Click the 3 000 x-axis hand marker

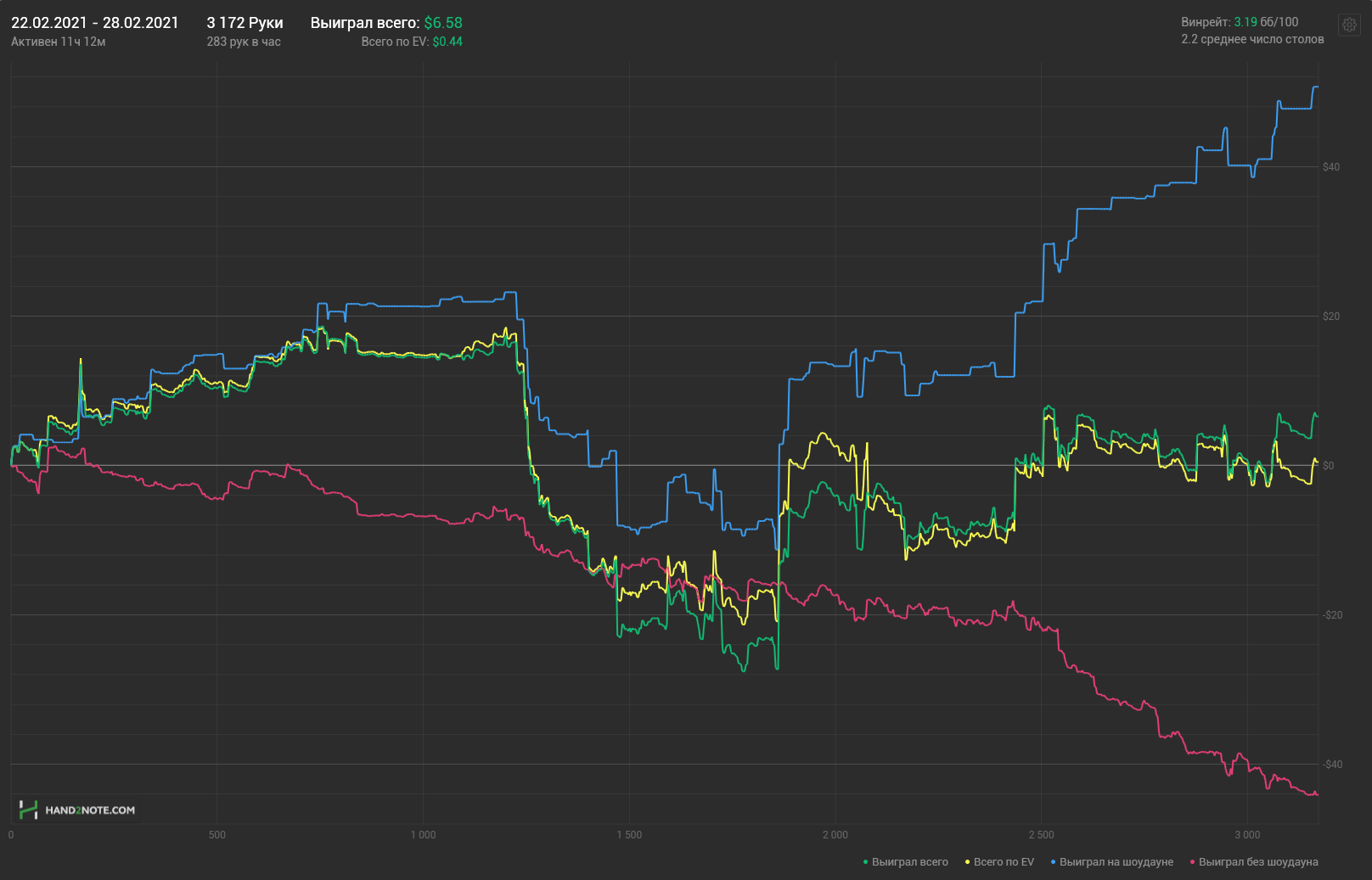pyautogui.click(x=1247, y=835)
